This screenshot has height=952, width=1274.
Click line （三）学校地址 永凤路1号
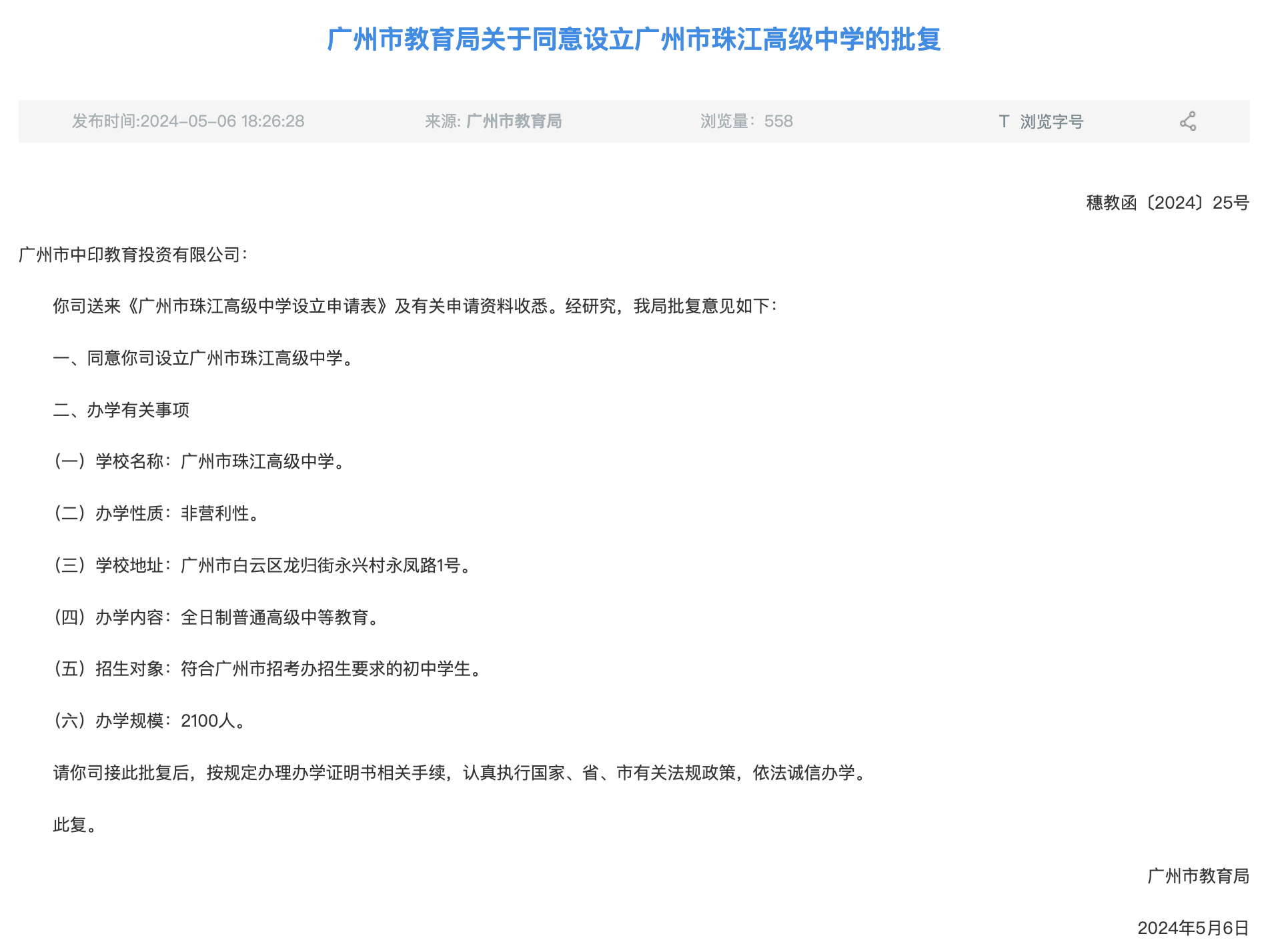click(262, 565)
